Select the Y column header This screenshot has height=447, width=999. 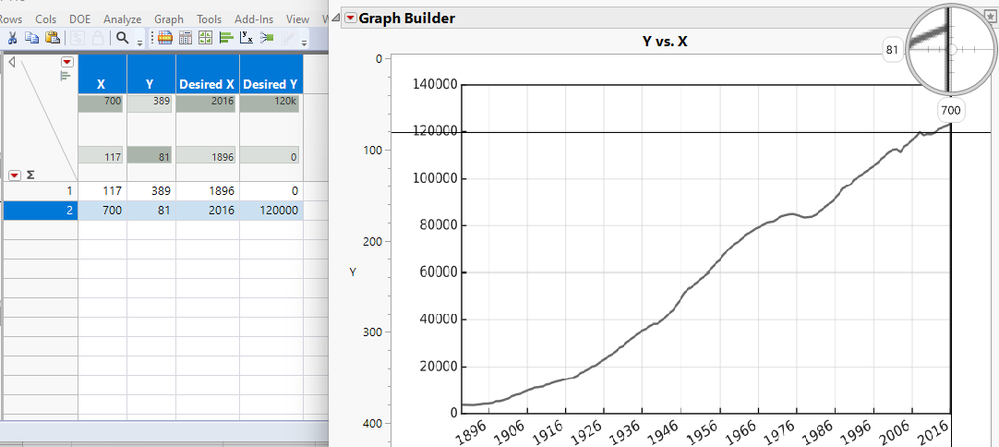click(x=151, y=73)
